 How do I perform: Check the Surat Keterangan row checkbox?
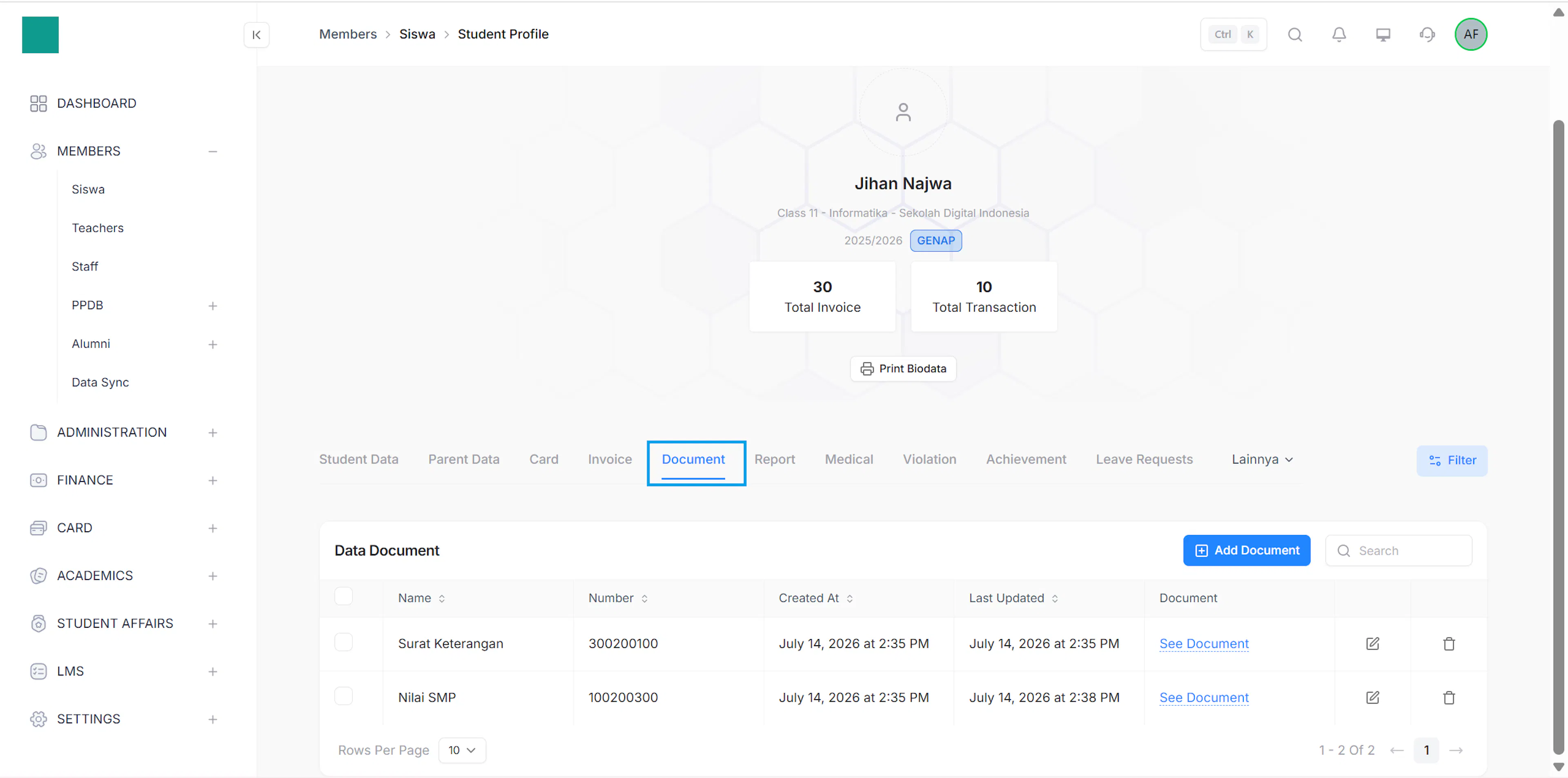tap(343, 642)
